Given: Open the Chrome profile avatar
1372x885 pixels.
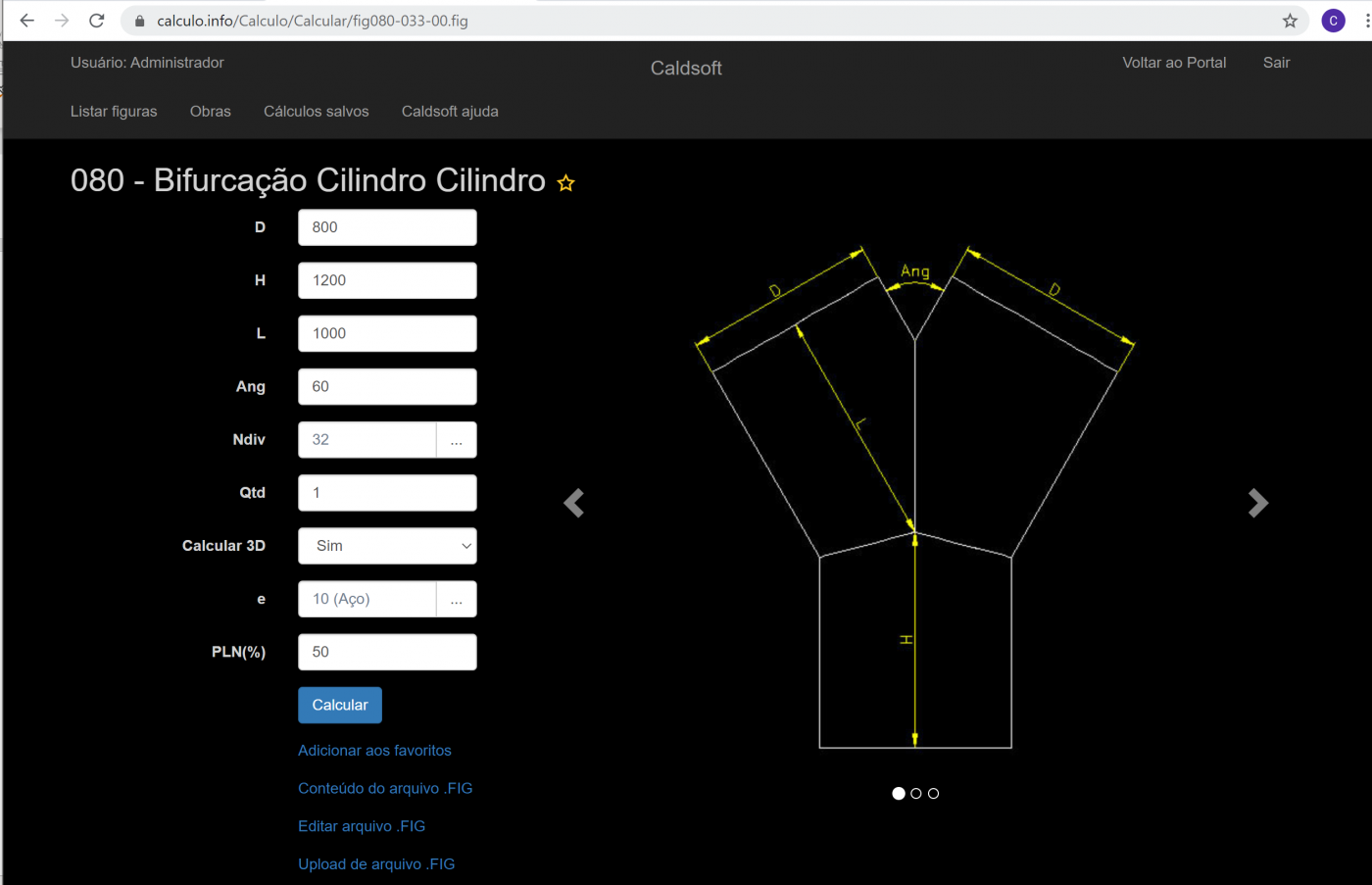Looking at the screenshot, I should pyautogui.click(x=1333, y=21).
